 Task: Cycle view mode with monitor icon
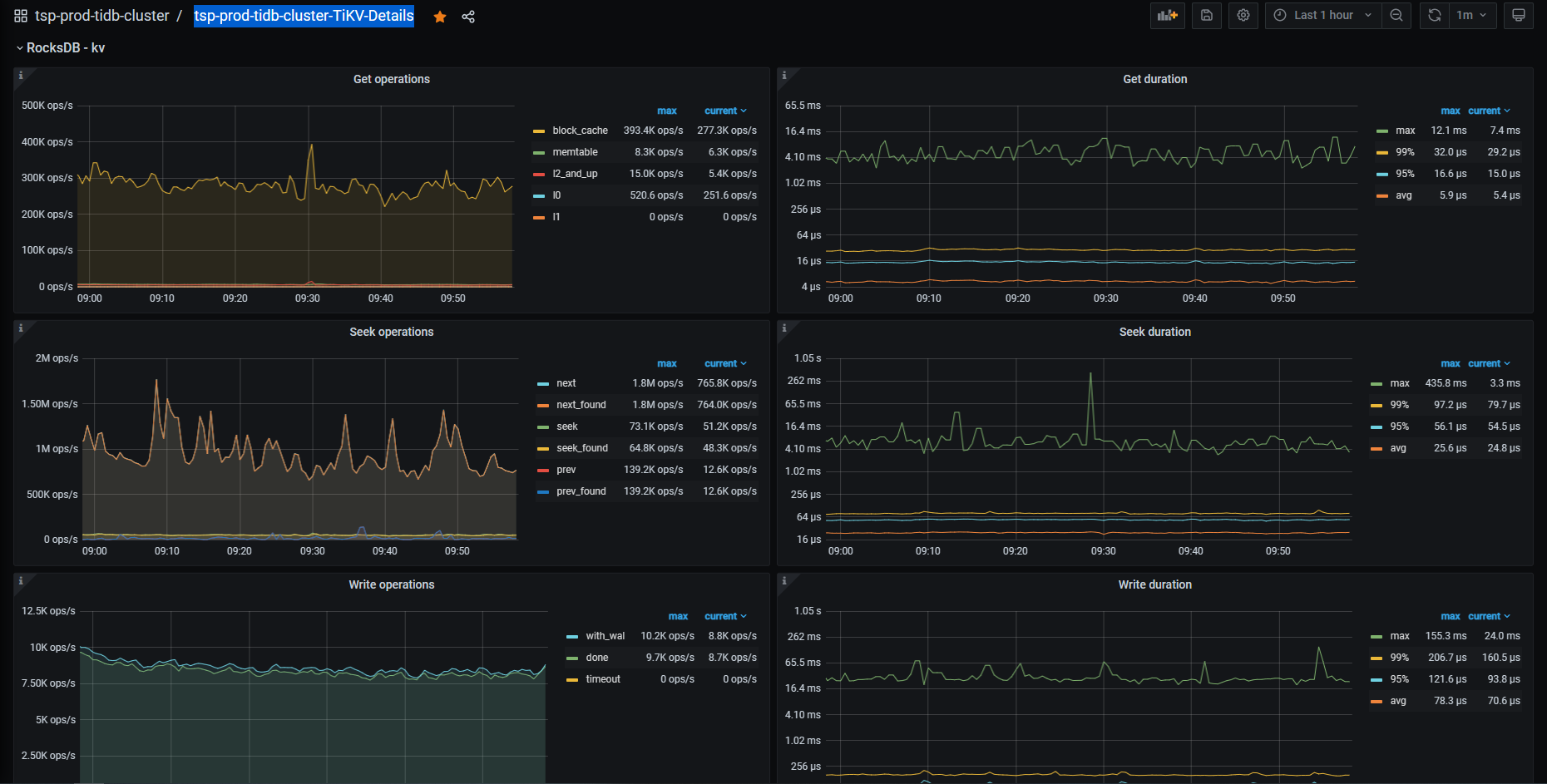click(x=1518, y=16)
